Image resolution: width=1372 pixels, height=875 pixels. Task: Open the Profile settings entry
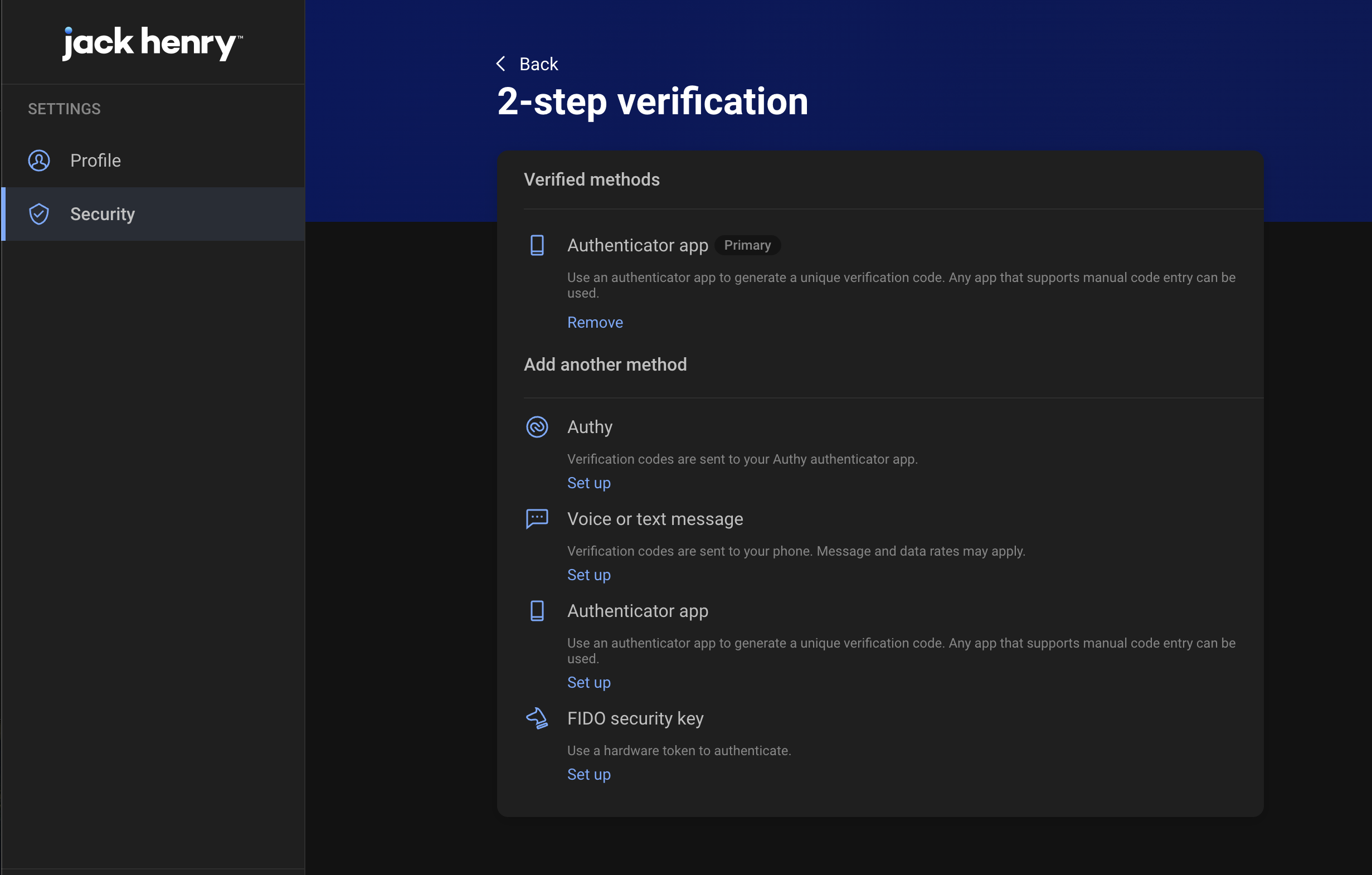click(x=95, y=161)
